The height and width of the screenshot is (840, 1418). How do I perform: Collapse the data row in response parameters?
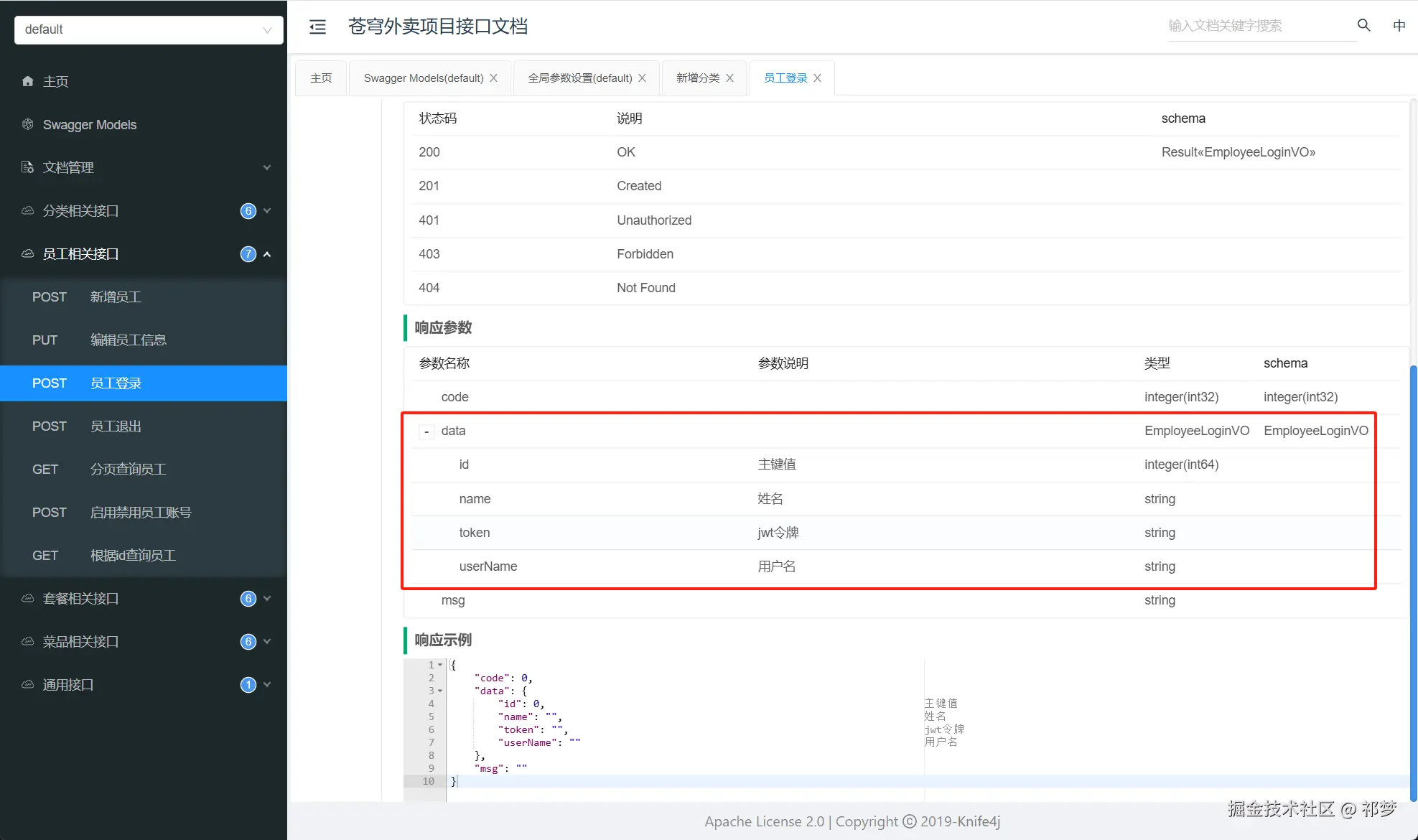426,431
